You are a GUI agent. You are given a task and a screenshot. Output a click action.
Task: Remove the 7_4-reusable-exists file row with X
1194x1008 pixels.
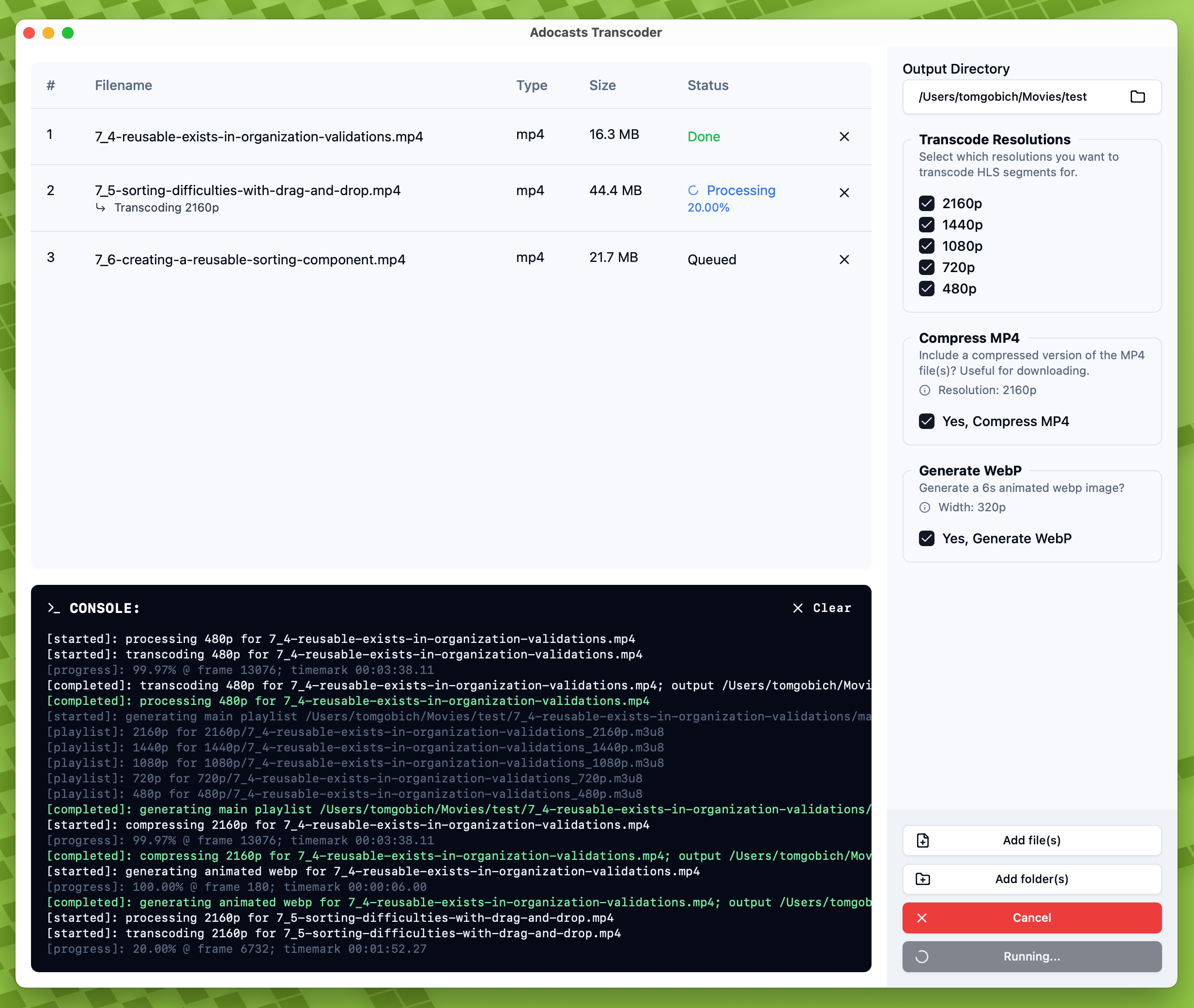click(843, 137)
